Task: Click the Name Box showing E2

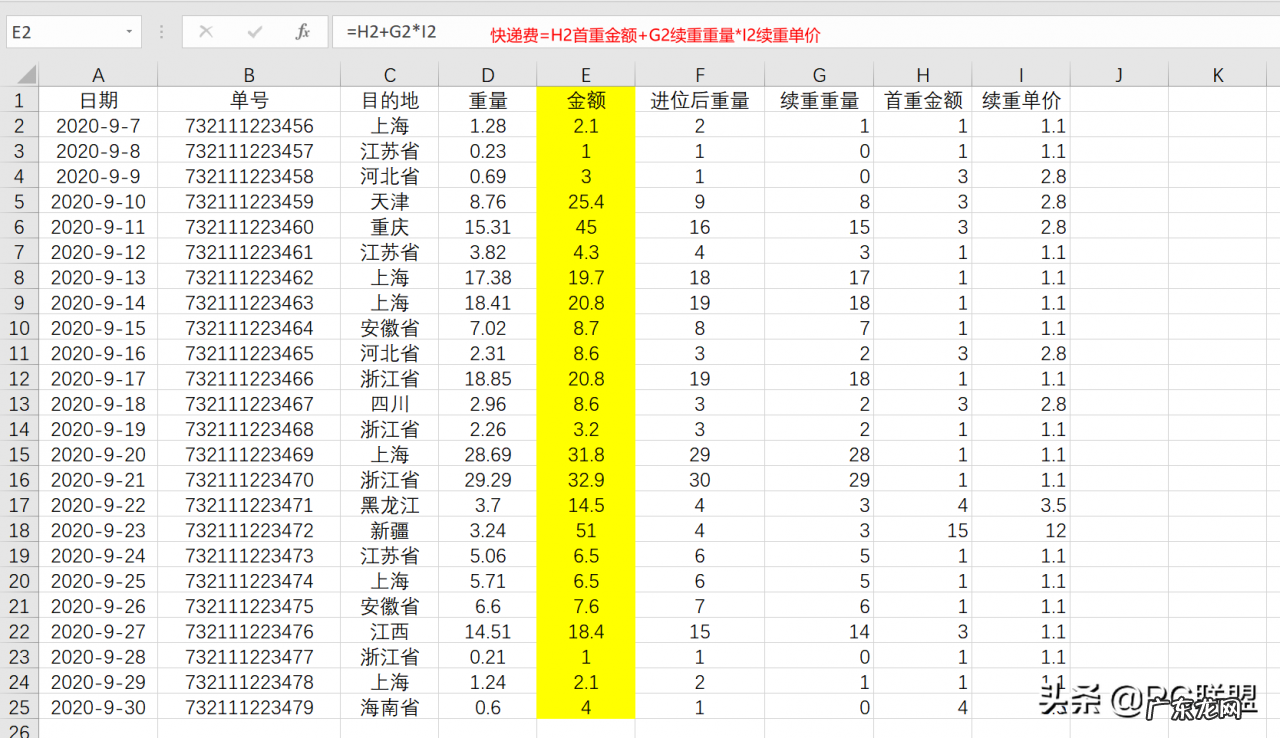Action: click(x=60, y=33)
